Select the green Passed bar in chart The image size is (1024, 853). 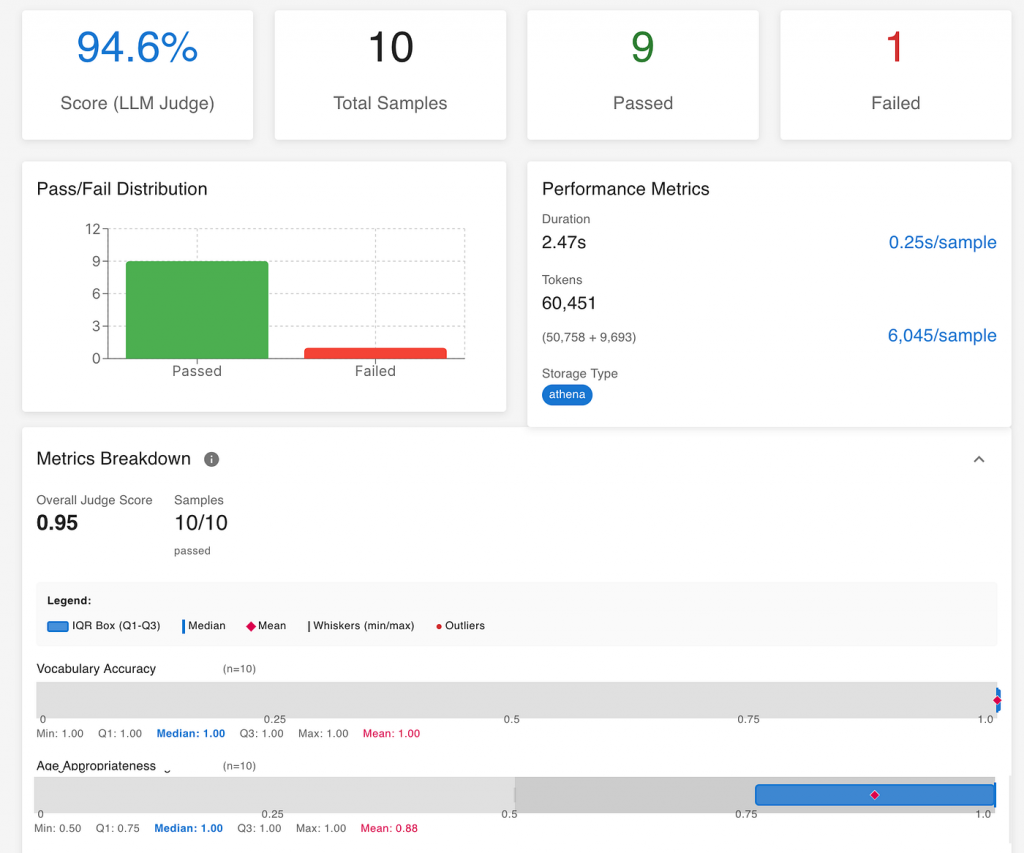(x=197, y=309)
